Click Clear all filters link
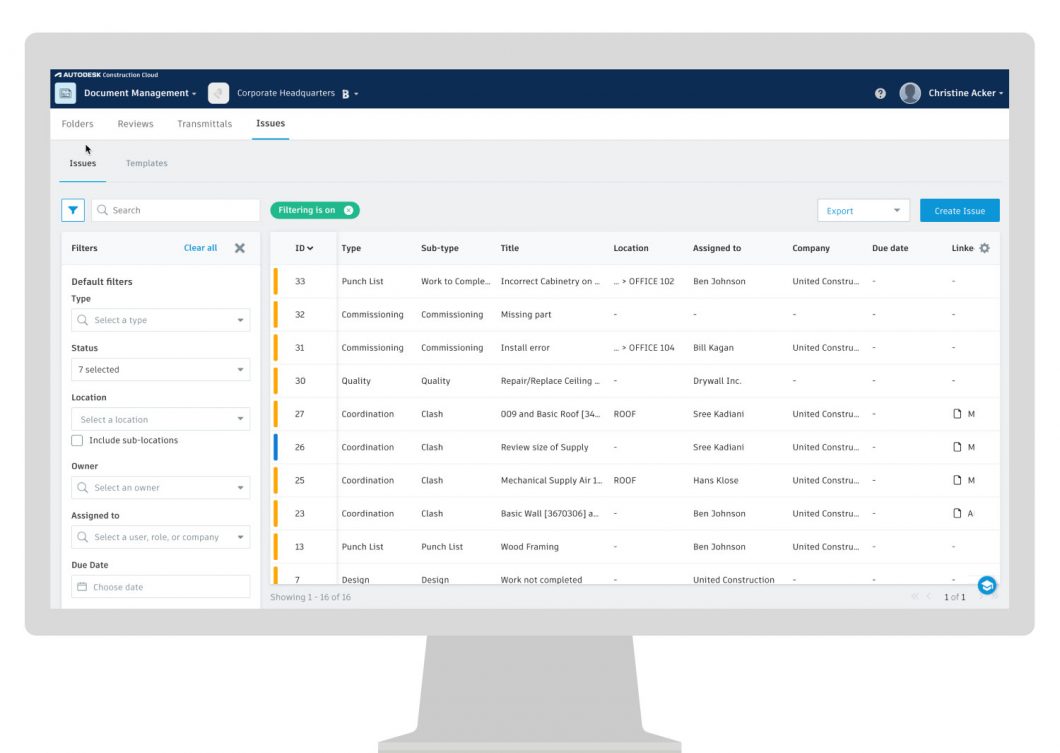1060x753 pixels. (200, 248)
